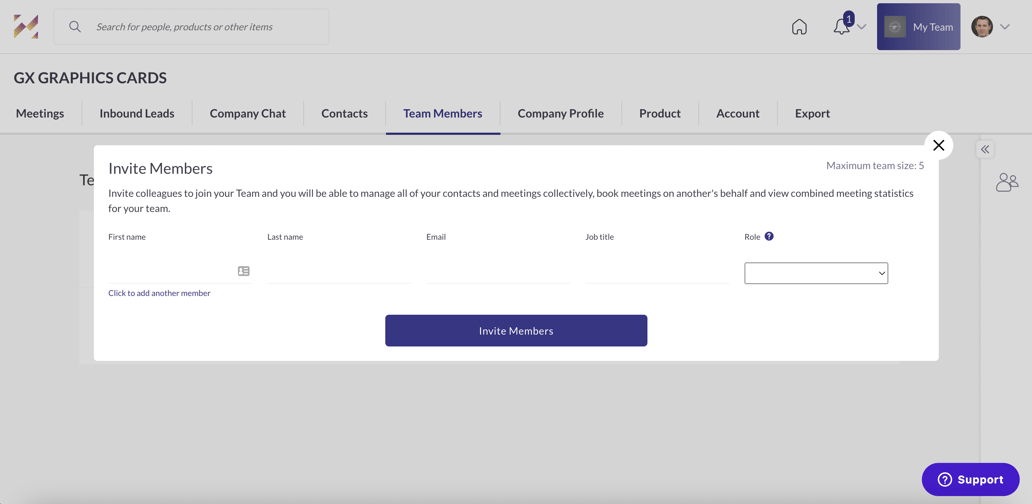Click the search magnifier icon
This screenshot has height=504, width=1032.
[75, 27]
